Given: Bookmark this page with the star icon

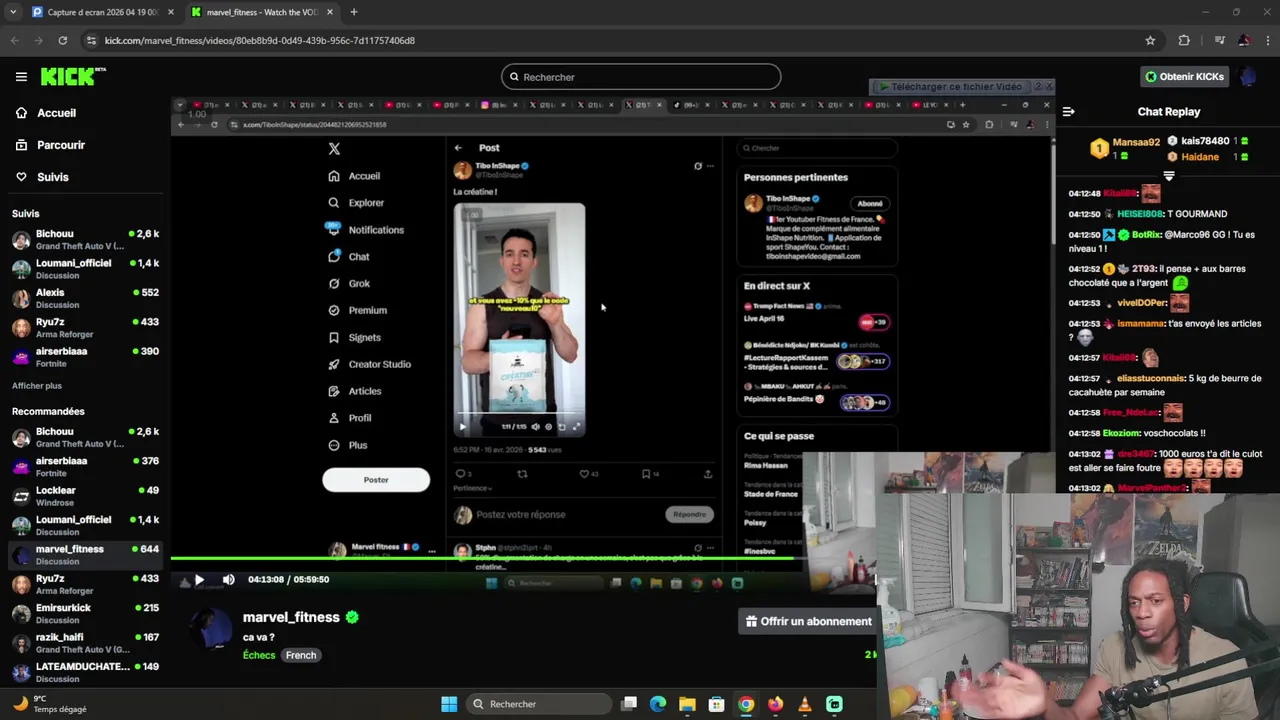Looking at the screenshot, I should [x=1150, y=40].
